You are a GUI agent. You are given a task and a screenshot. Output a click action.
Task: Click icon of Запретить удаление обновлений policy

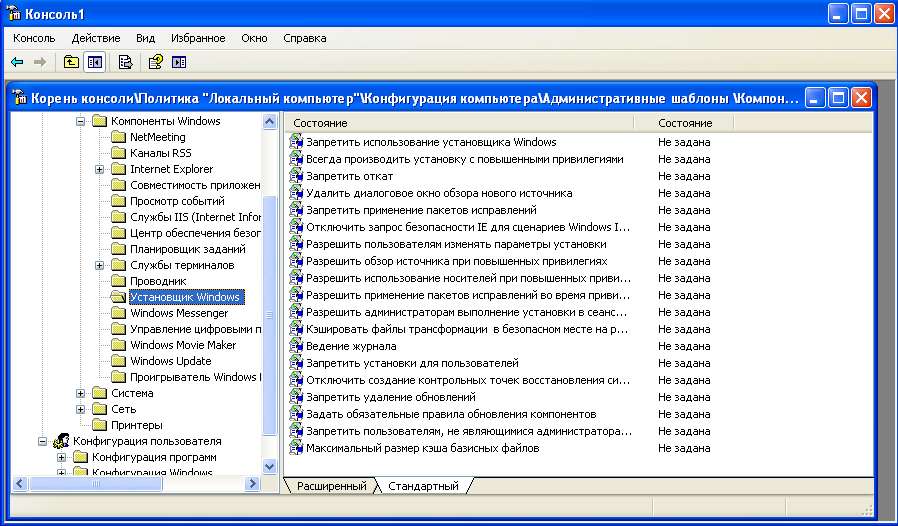[x=296, y=397]
